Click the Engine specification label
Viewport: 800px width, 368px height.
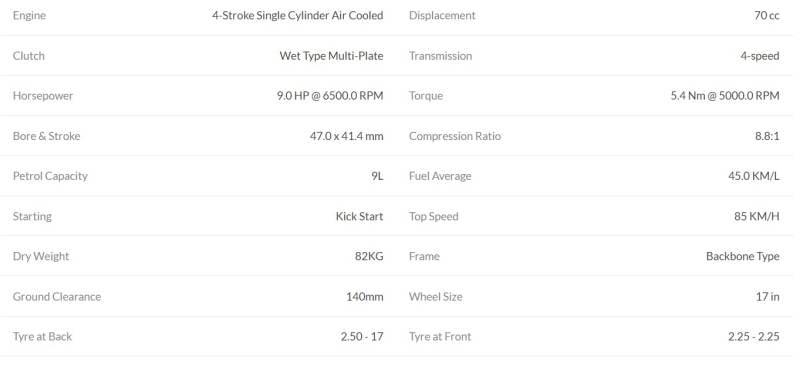point(29,16)
